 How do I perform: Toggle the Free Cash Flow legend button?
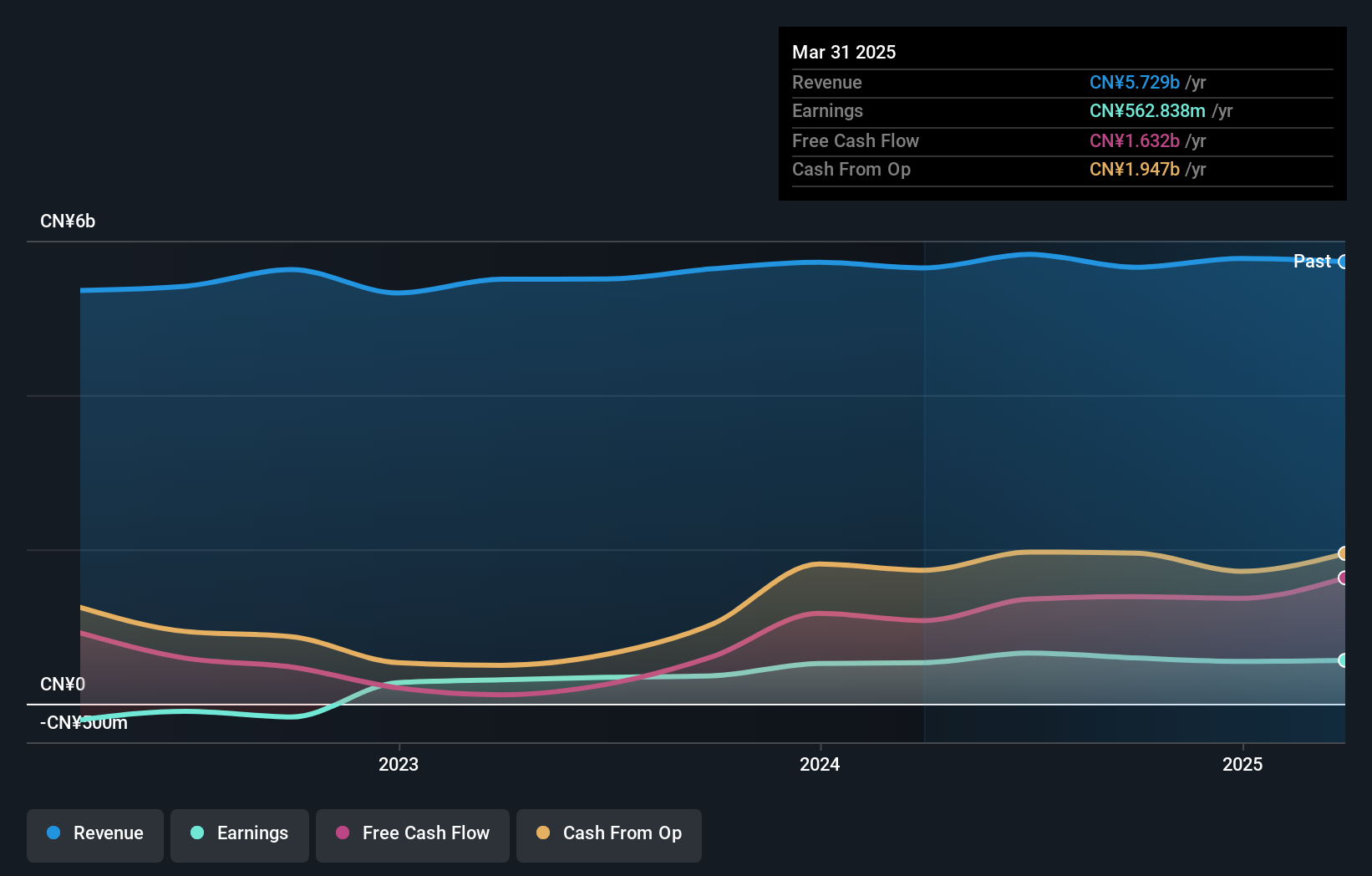tap(413, 835)
